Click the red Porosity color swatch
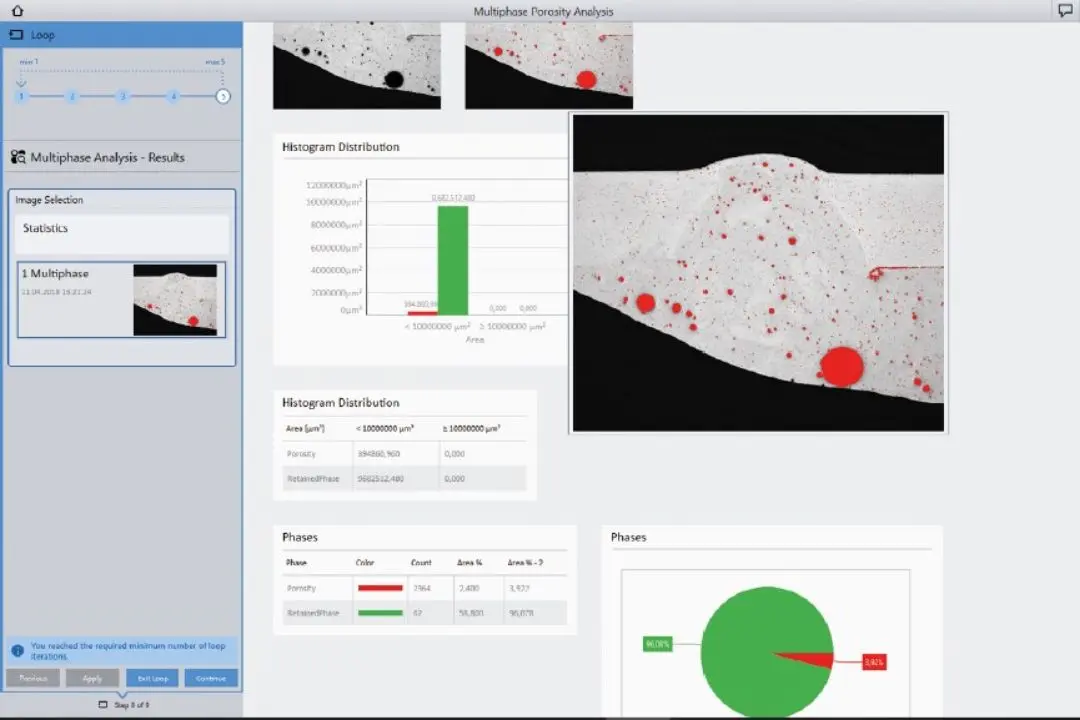Image resolution: width=1080 pixels, height=720 pixels. point(380,588)
